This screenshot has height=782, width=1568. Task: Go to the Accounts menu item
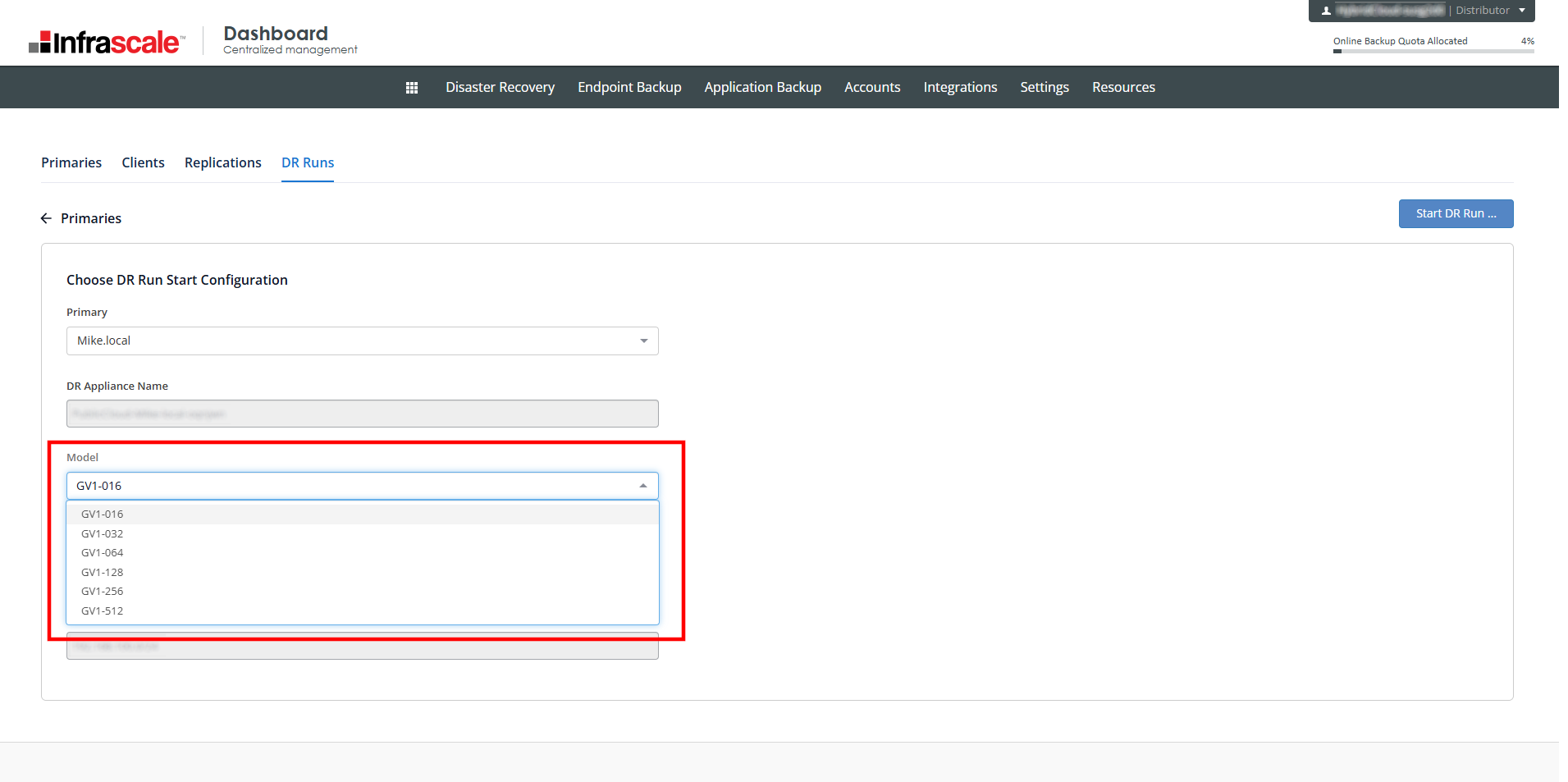coord(872,87)
